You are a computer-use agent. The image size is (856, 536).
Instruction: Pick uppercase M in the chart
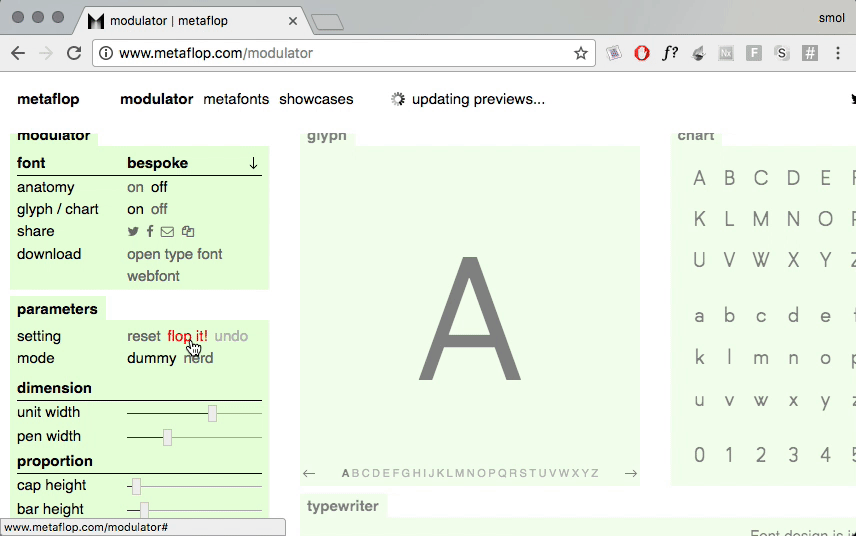pyautogui.click(x=760, y=219)
